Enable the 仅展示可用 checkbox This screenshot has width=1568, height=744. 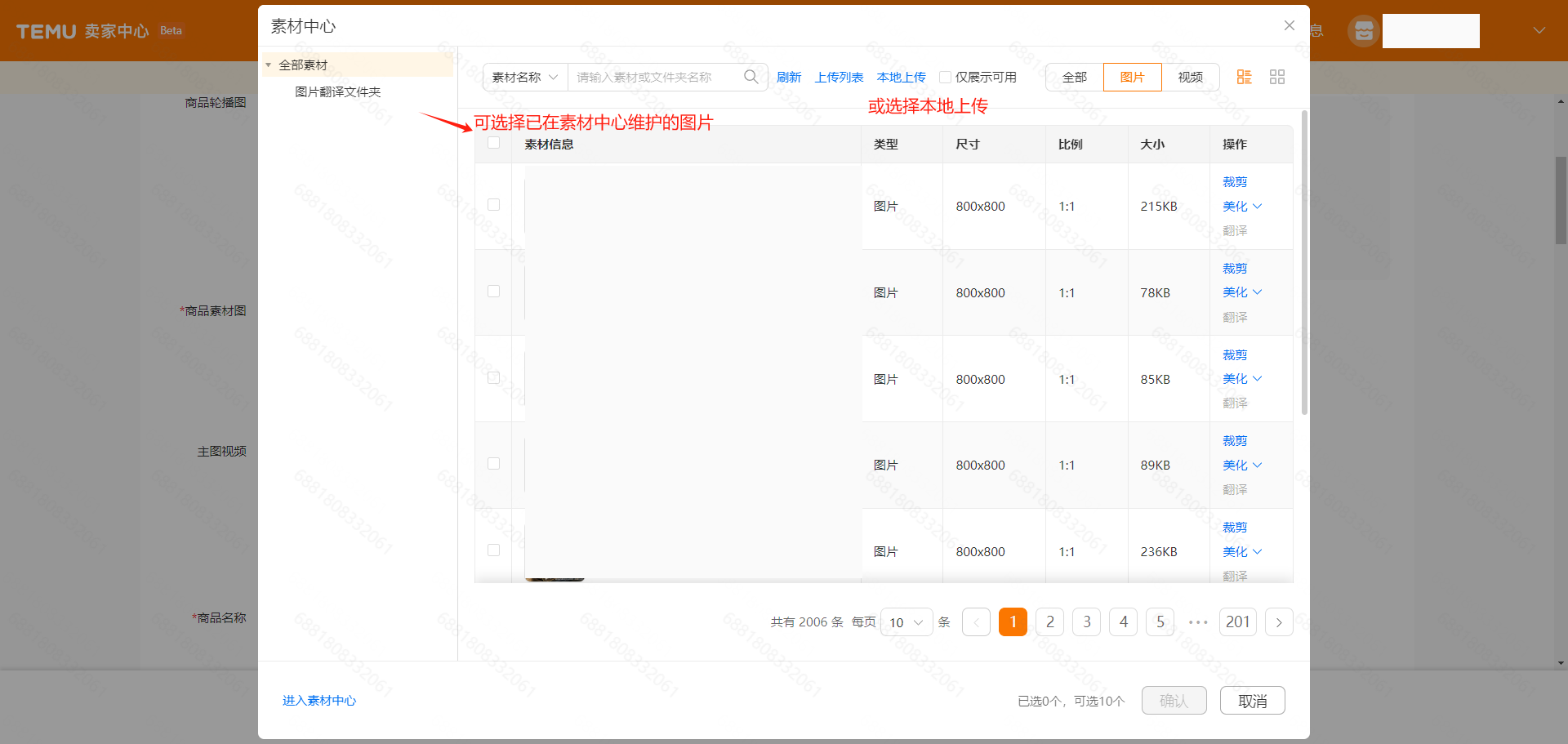point(945,77)
